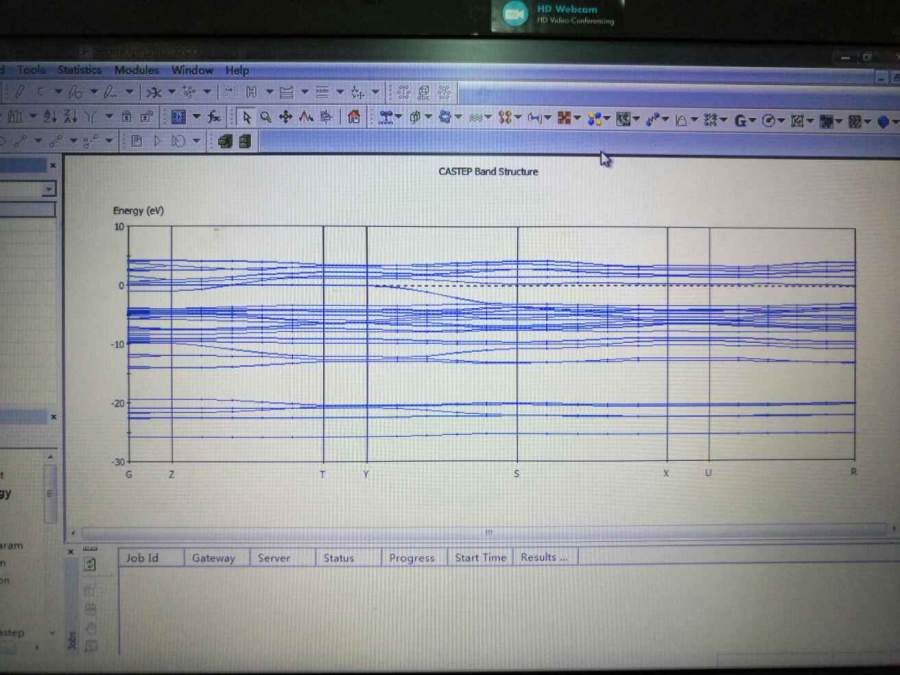Click the circular dial module icon
The image size is (900, 675).
768,121
